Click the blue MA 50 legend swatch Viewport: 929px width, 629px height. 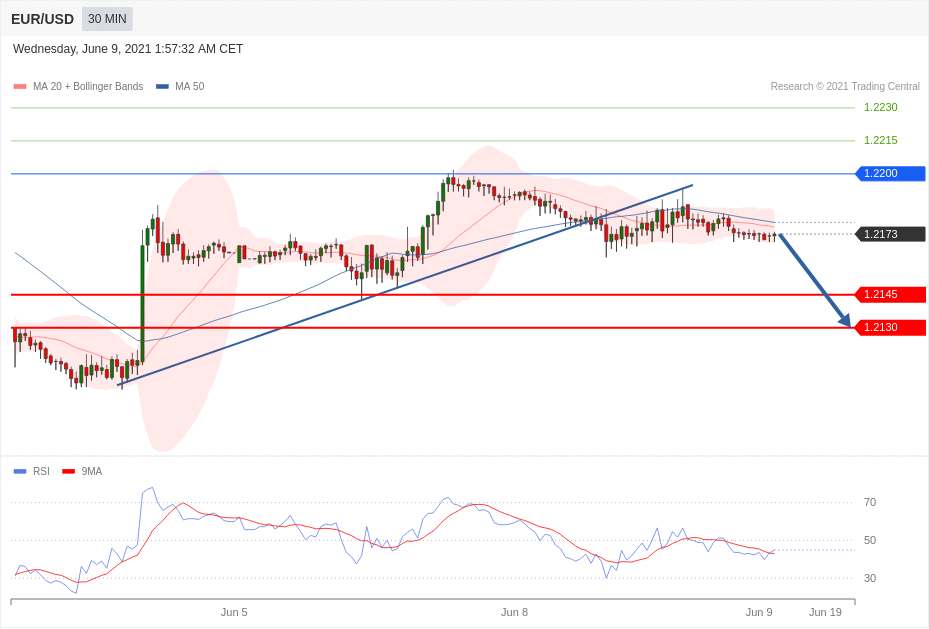tap(162, 87)
